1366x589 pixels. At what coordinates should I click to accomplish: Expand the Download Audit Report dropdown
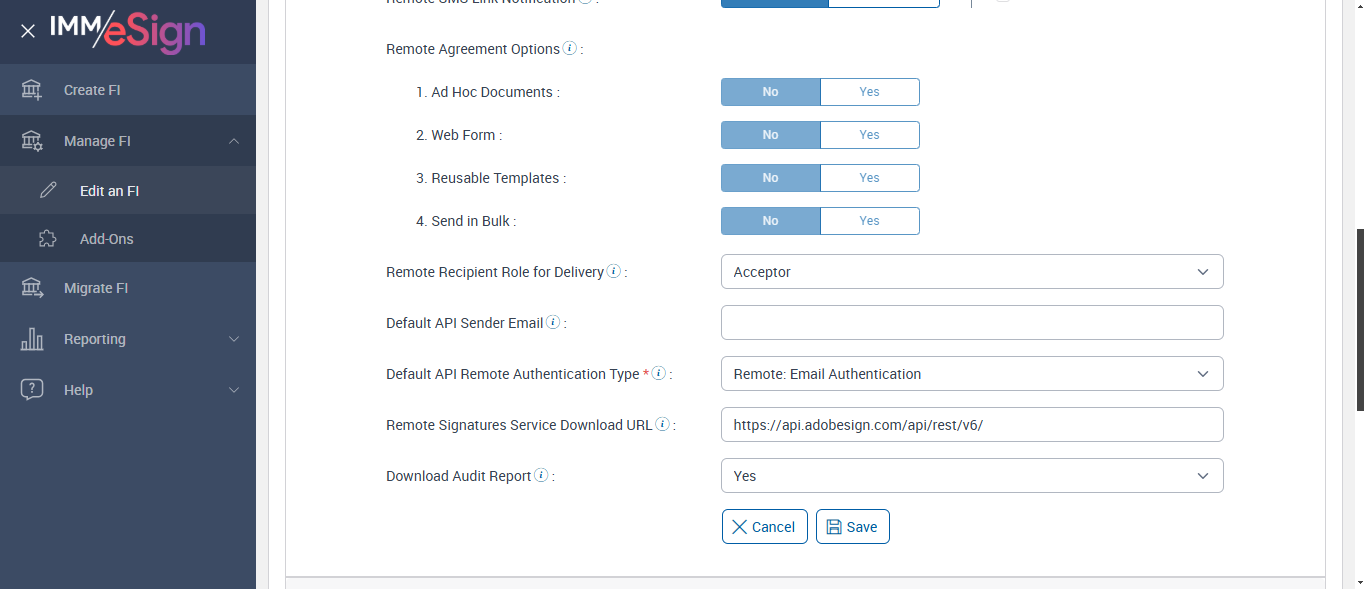(x=971, y=476)
